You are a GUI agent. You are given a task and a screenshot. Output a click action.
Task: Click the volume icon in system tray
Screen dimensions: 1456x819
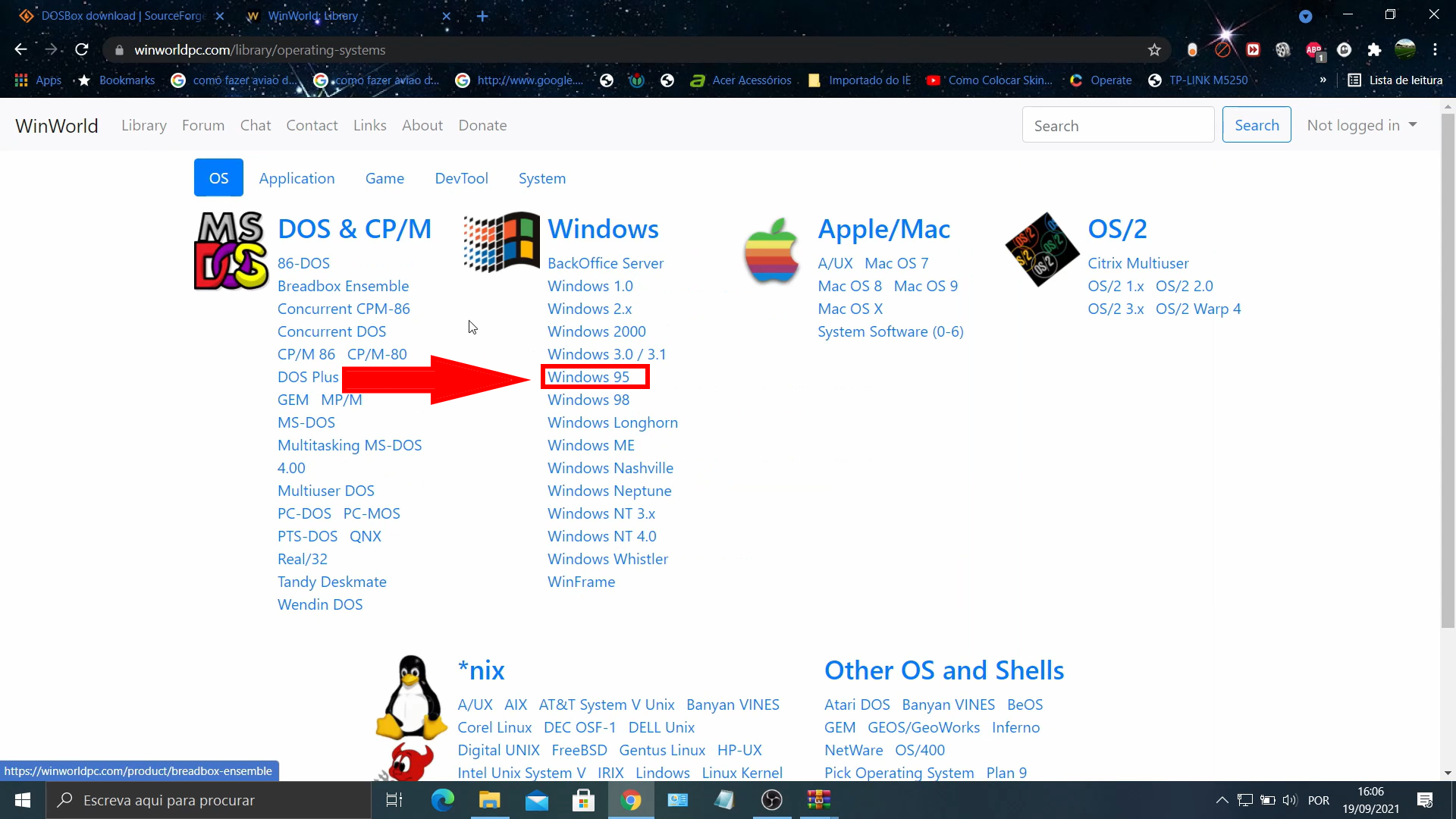(1290, 800)
